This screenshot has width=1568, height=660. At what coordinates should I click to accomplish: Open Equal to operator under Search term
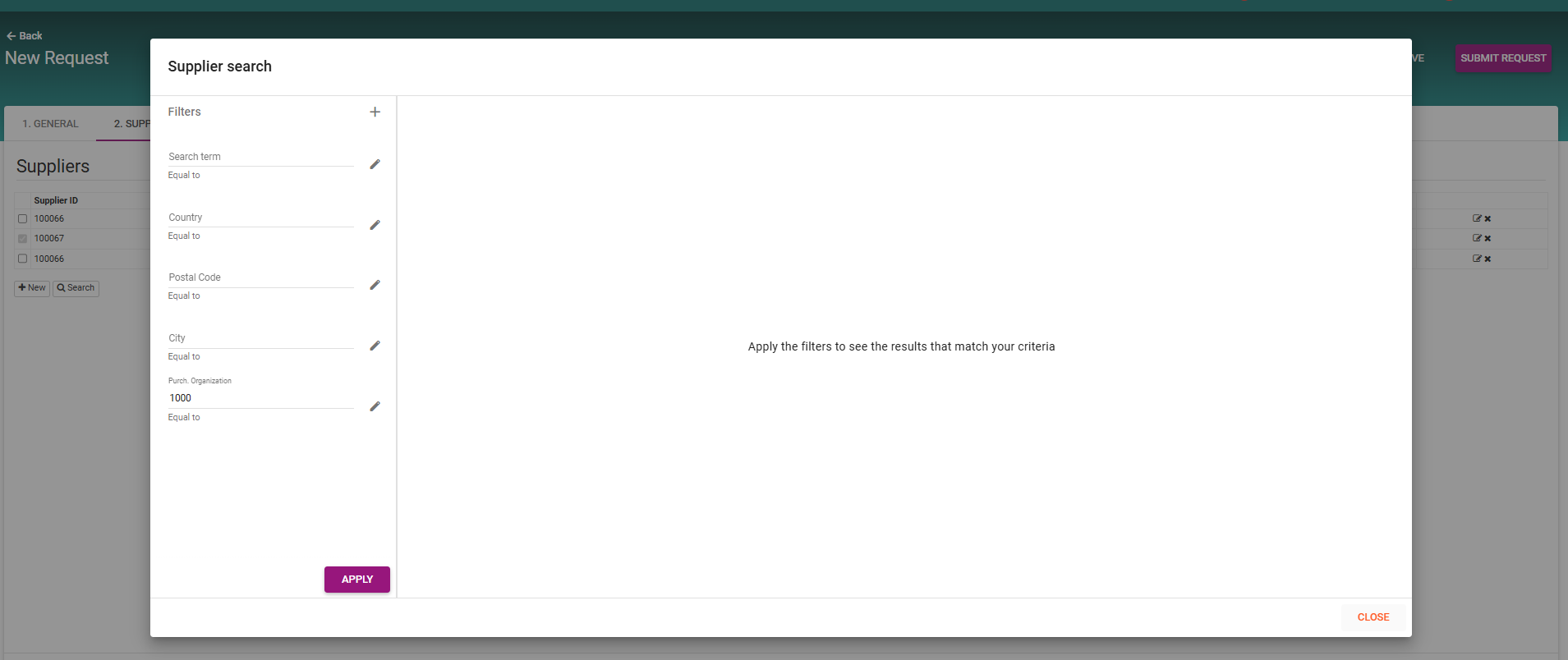tap(184, 175)
